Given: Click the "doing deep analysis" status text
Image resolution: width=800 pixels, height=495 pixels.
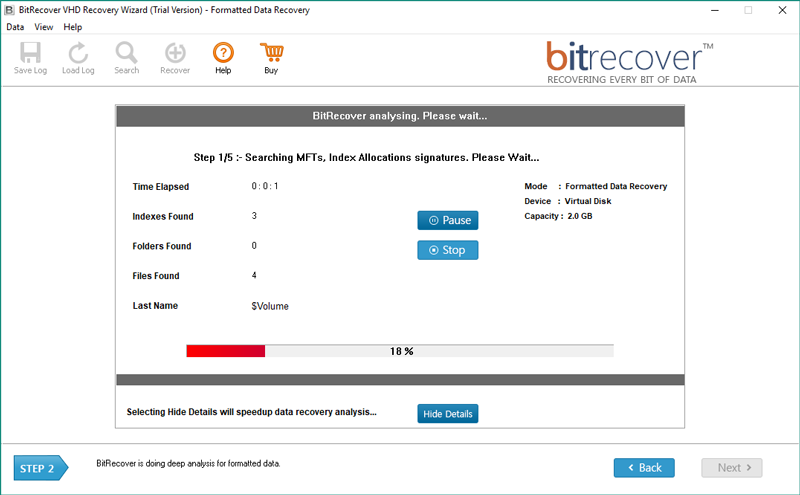Looking at the screenshot, I should [x=188, y=463].
